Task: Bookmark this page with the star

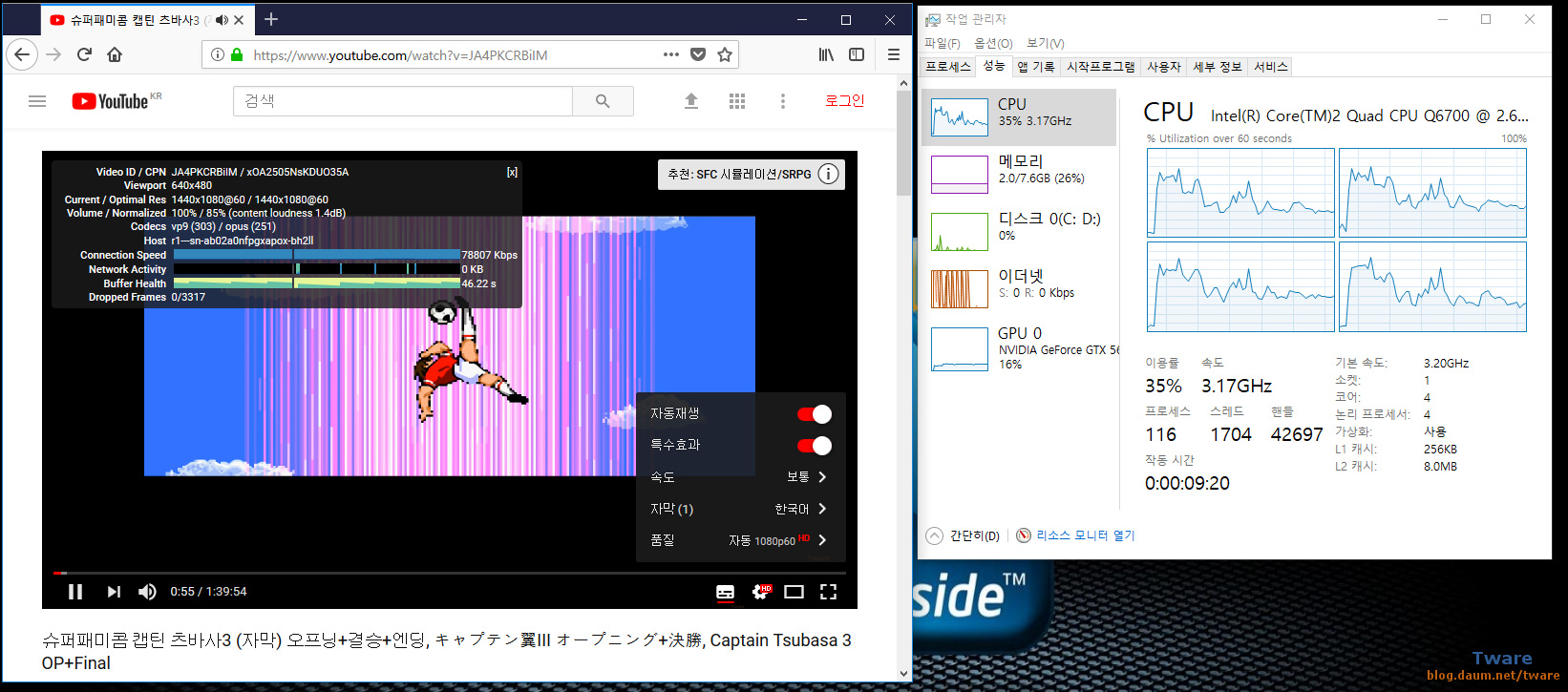Action: tap(725, 54)
